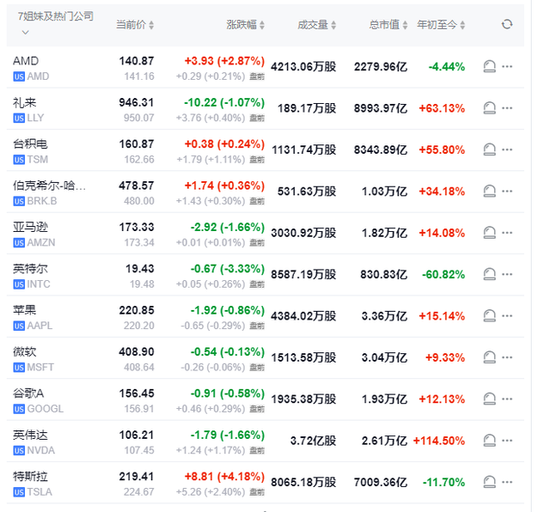
Task: Click 苹果's market cap 3.36万亿
Action: pyautogui.click(x=384, y=316)
